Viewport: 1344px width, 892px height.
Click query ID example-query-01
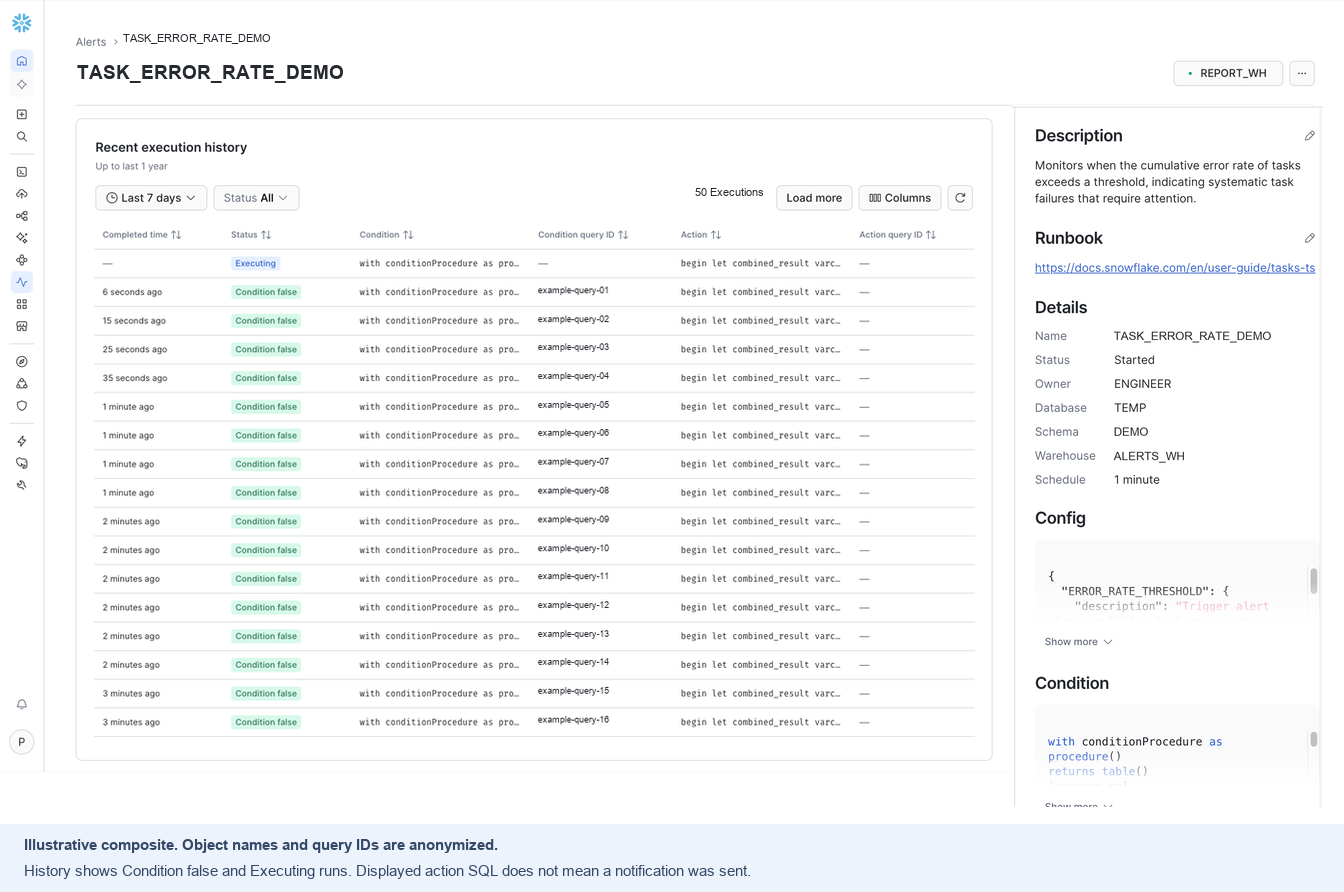point(573,291)
